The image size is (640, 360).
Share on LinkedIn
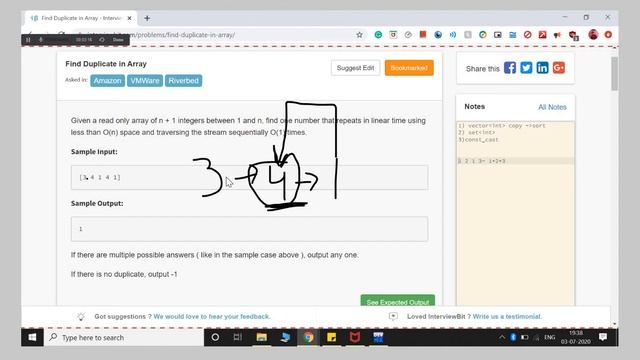point(542,68)
